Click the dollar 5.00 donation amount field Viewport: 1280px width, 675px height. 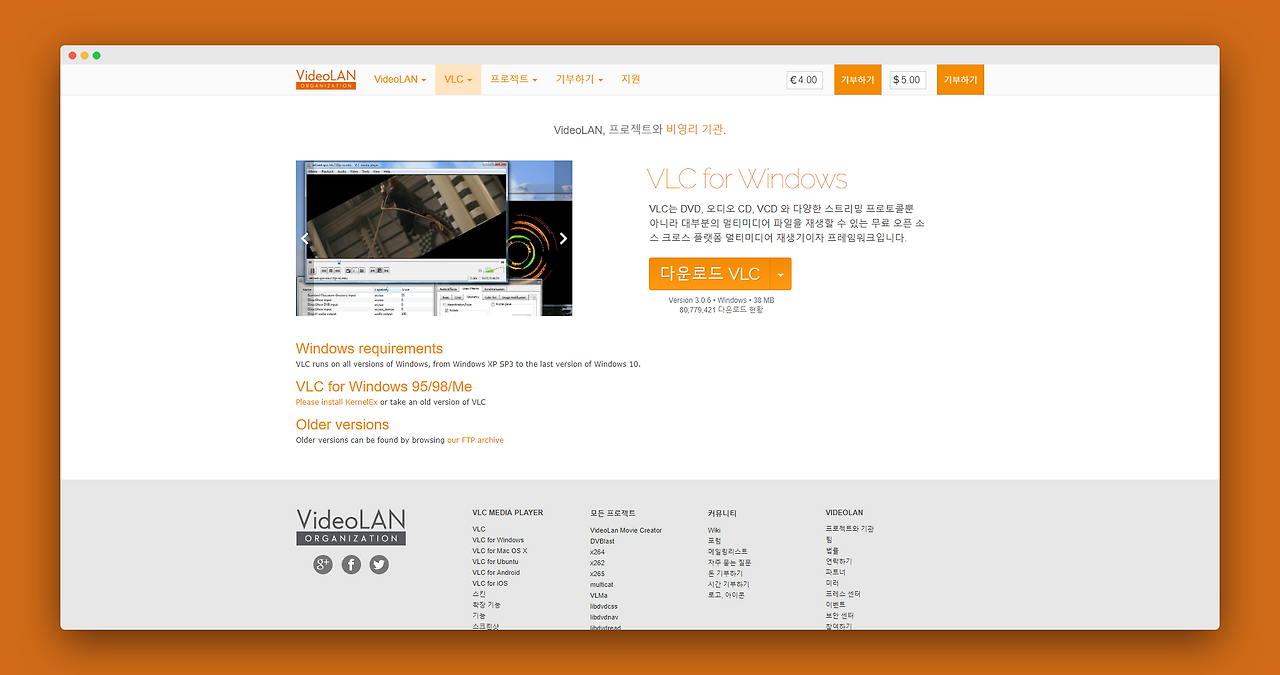coord(908,80)
